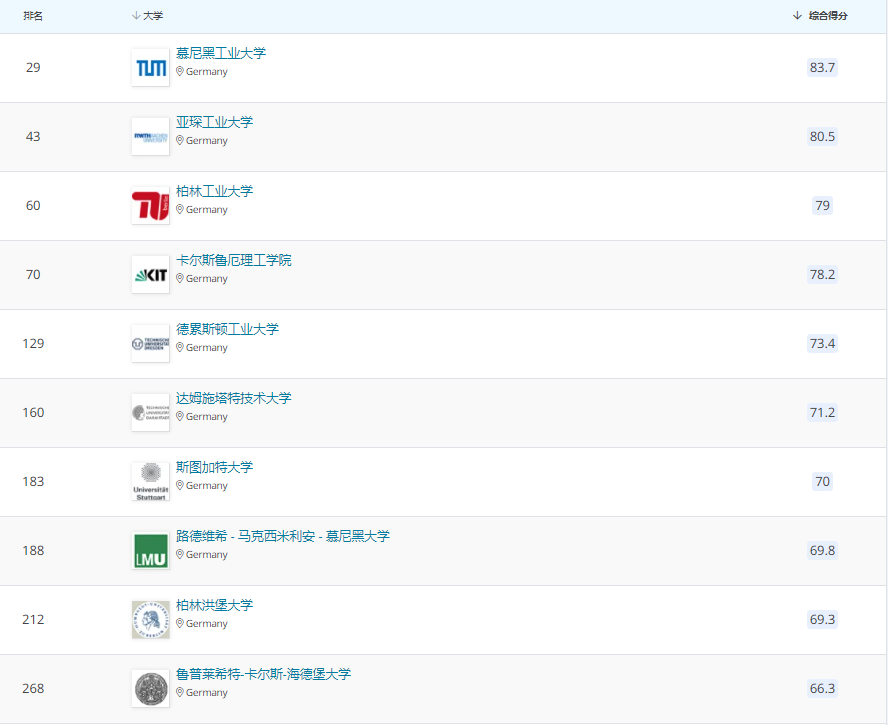The width and height of the screenshot is (888, 725).
Task: Click the Heidelberg University seal logo
Action: tap(150, 689)
